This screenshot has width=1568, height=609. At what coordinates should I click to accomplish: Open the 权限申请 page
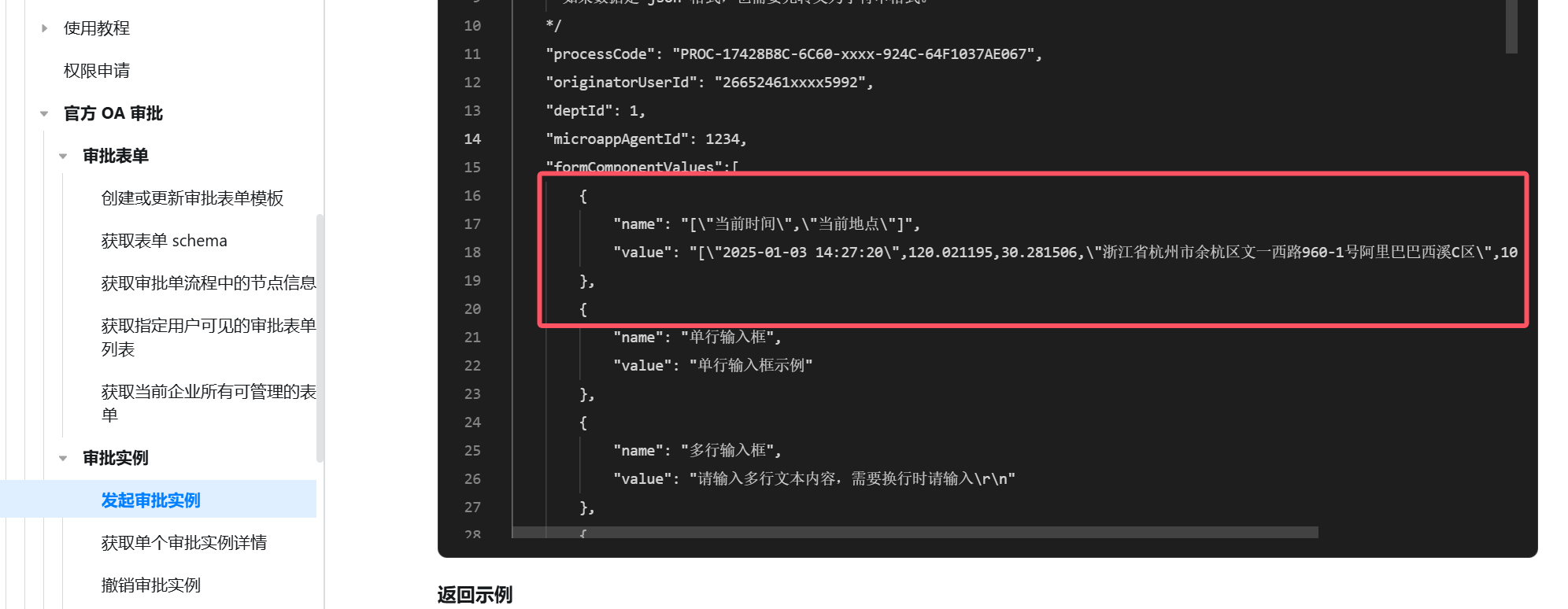[97, 71]
